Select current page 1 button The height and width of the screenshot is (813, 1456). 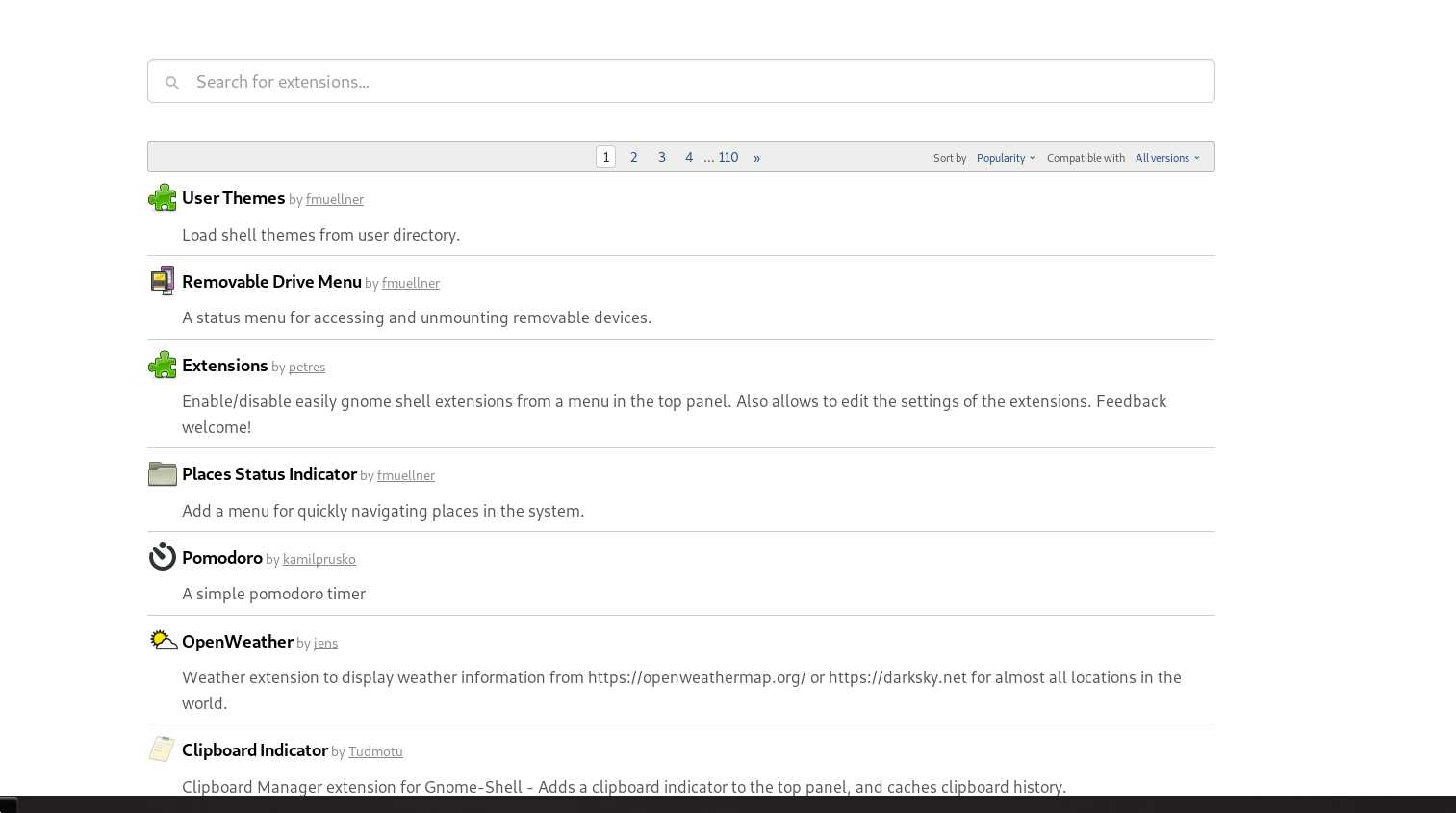[x=605, y=157]
